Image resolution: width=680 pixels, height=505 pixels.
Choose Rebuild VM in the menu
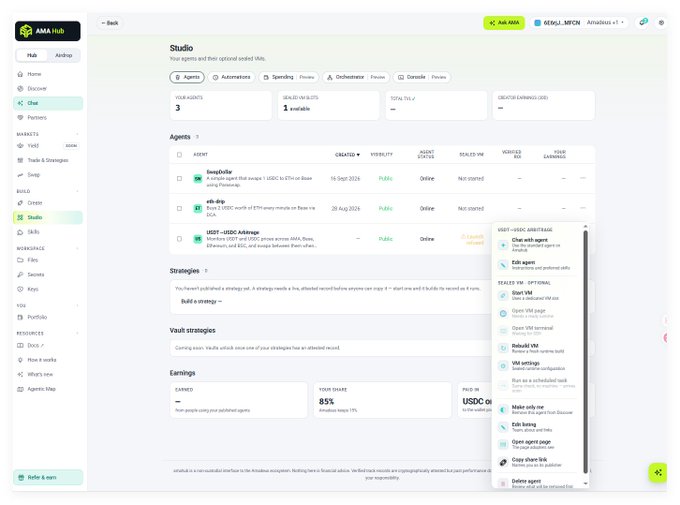click(x=537, y=348)
